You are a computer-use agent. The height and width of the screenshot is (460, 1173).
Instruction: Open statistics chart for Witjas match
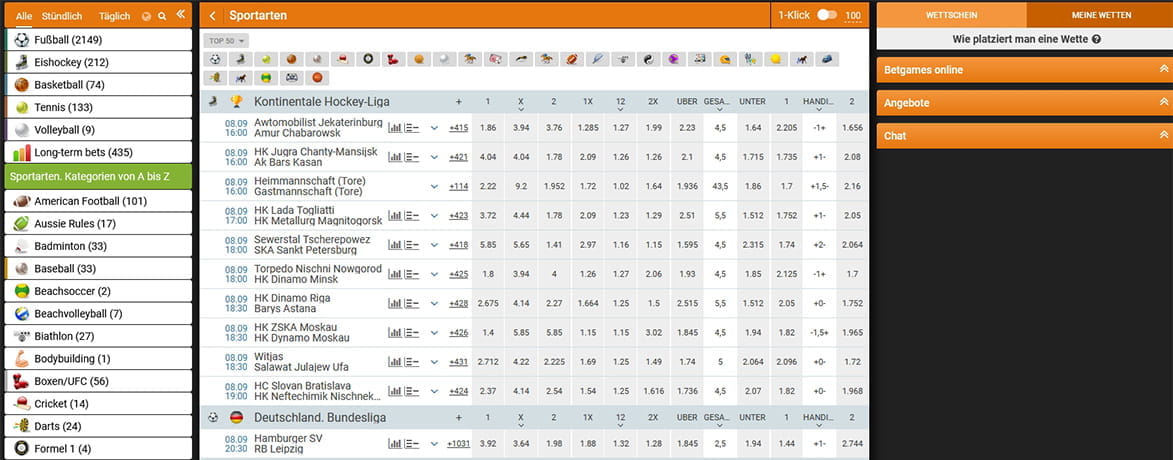tap(395, 362)
